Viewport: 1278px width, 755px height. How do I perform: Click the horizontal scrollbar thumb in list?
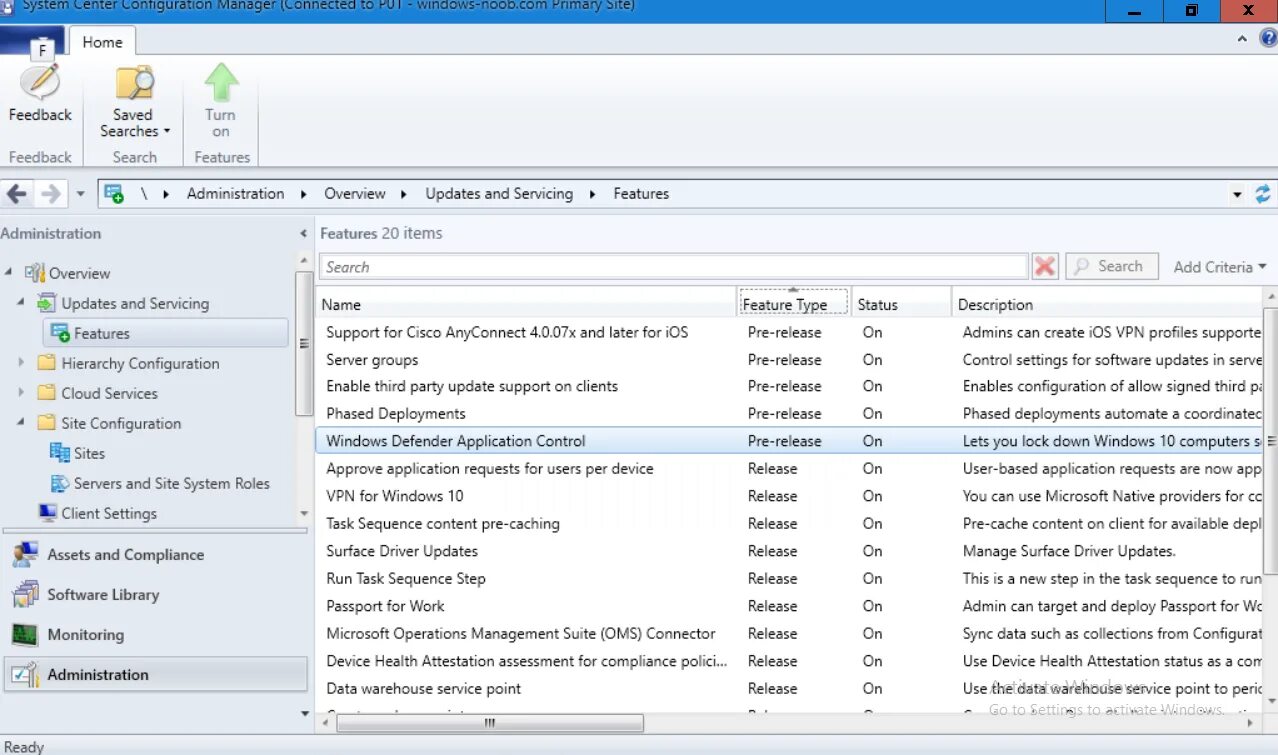[x=490, y=723]
